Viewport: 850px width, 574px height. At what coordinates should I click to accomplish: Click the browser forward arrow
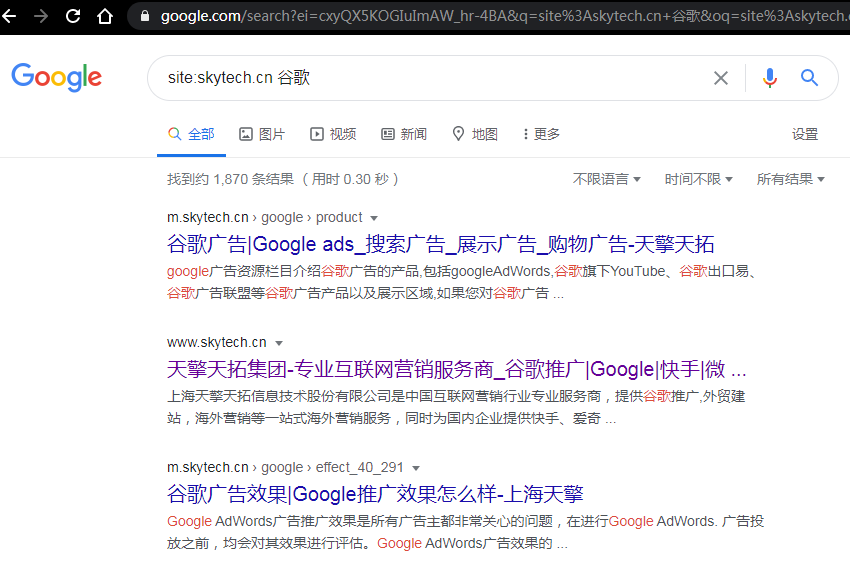41,16
